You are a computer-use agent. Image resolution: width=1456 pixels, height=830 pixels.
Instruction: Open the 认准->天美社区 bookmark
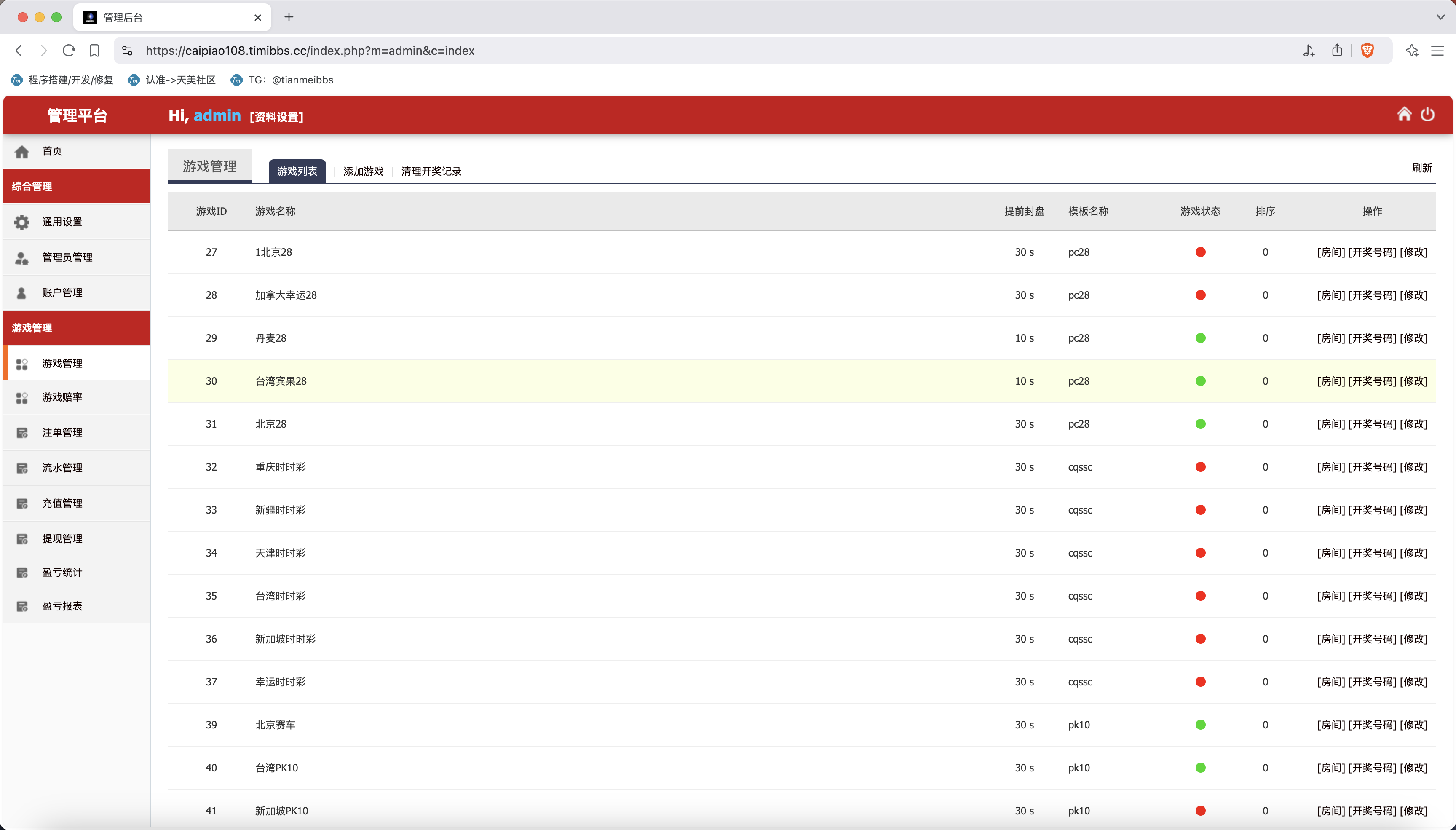click(x=172, y=80)
